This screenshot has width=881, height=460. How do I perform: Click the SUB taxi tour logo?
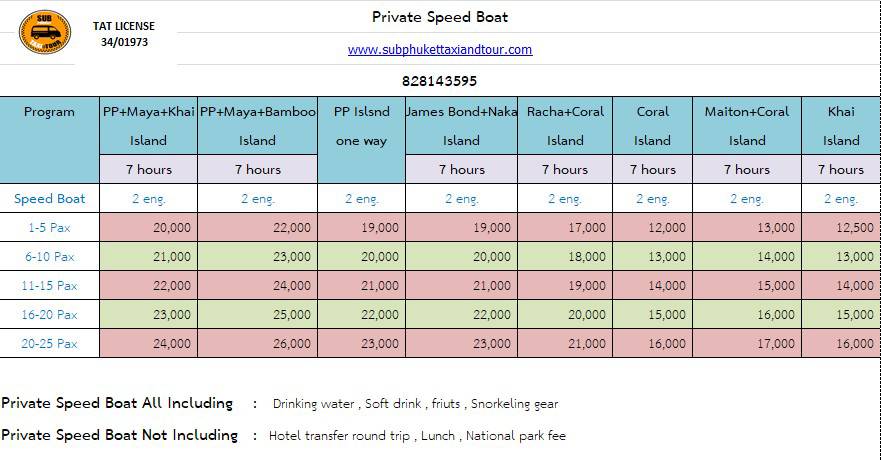[45, 32]
